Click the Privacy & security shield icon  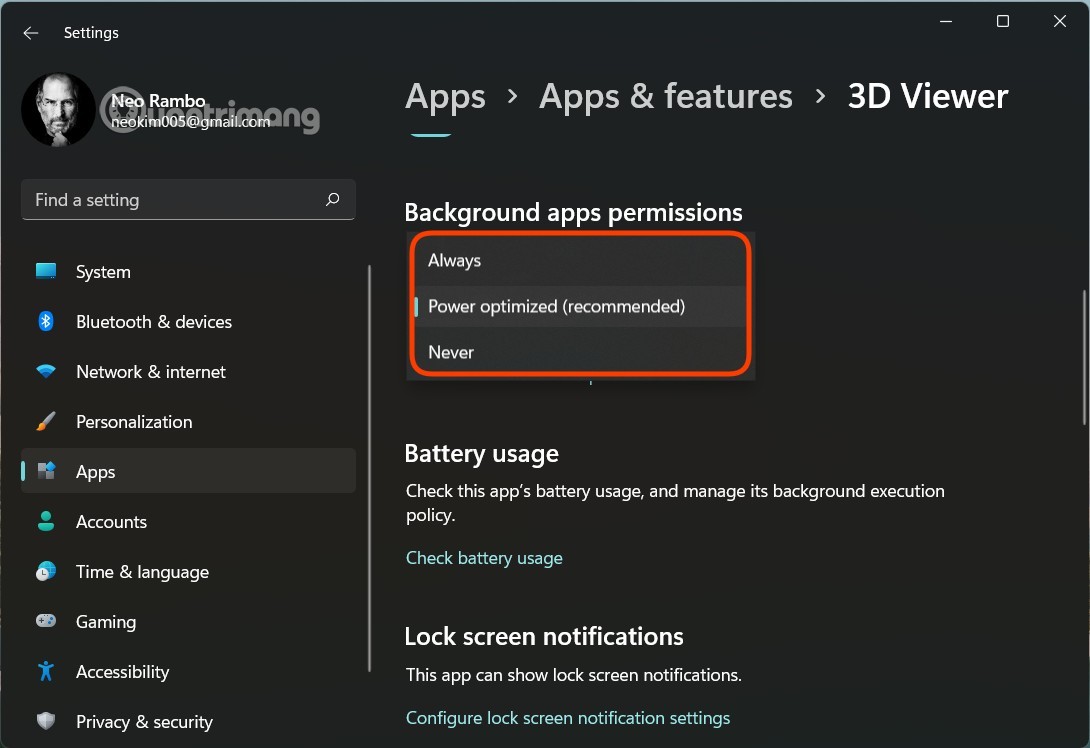[46, 721]
